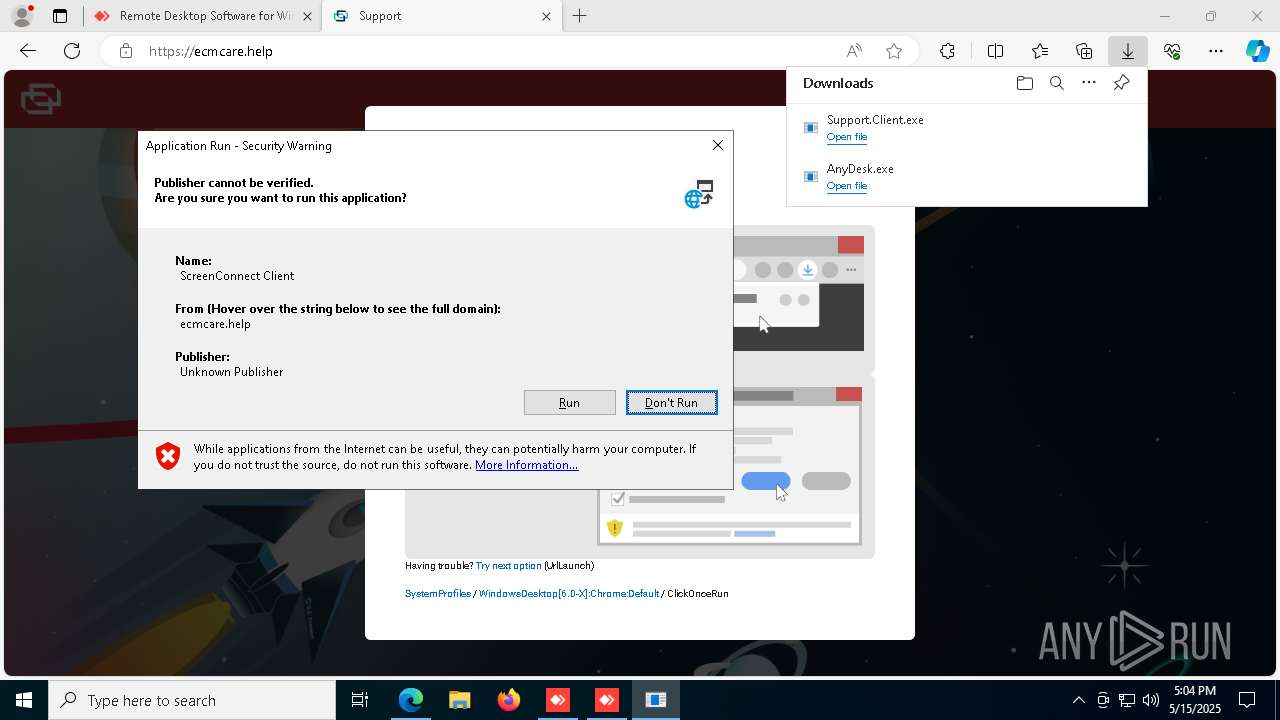
Task: Add this page to favorites star
Action: [x=894, y=51]
